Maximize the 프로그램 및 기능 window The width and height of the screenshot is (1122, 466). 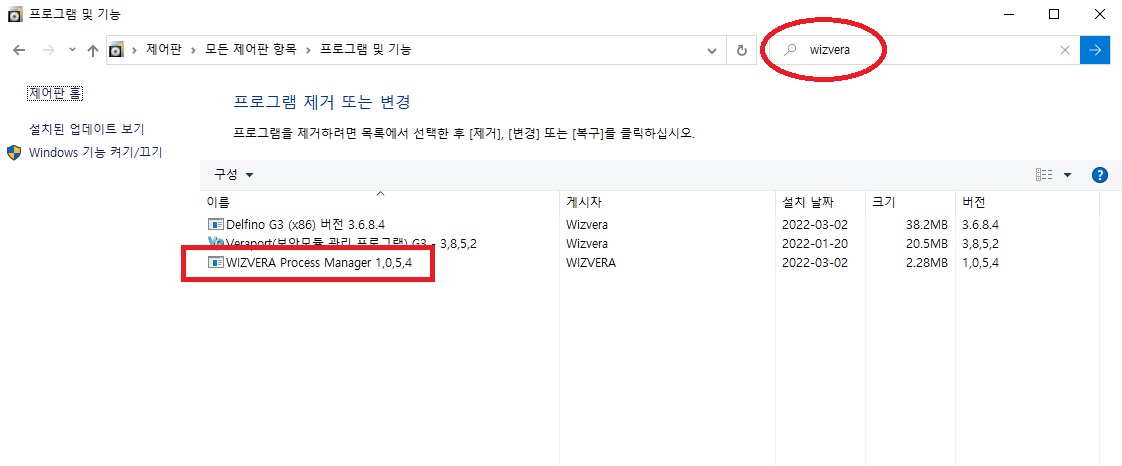point(1054,14)
